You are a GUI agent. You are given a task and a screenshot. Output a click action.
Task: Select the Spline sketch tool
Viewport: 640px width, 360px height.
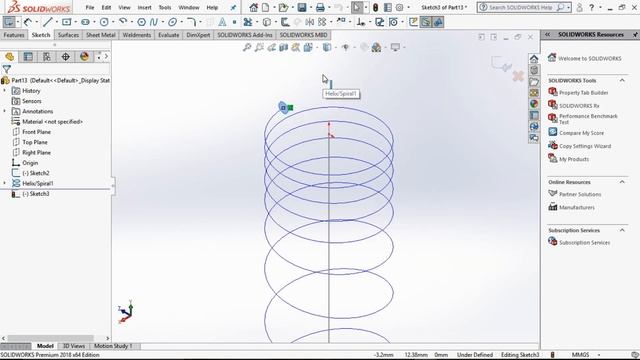point(154,22)
